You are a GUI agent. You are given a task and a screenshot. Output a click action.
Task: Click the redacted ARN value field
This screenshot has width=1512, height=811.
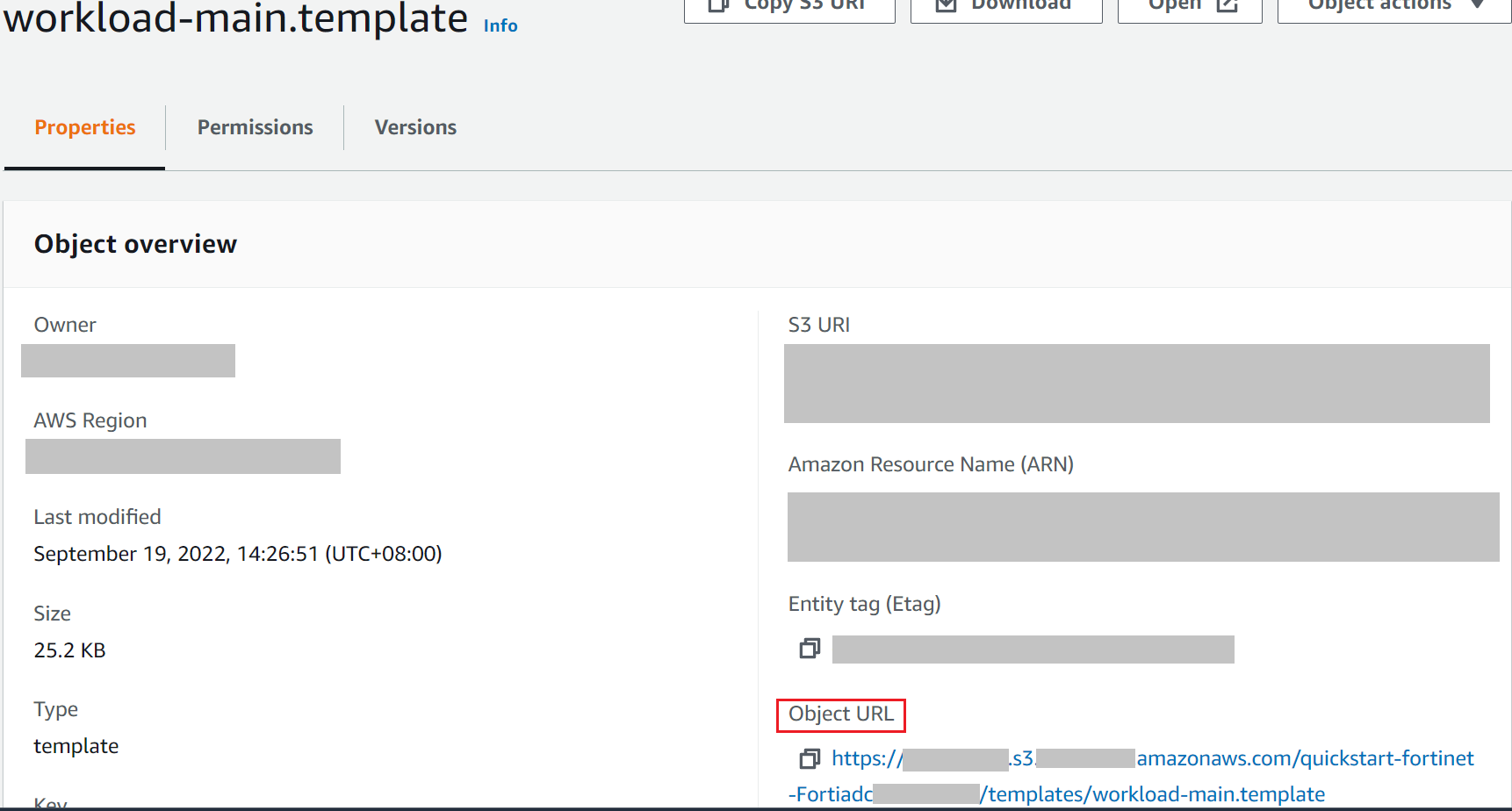click(1142, 527)
